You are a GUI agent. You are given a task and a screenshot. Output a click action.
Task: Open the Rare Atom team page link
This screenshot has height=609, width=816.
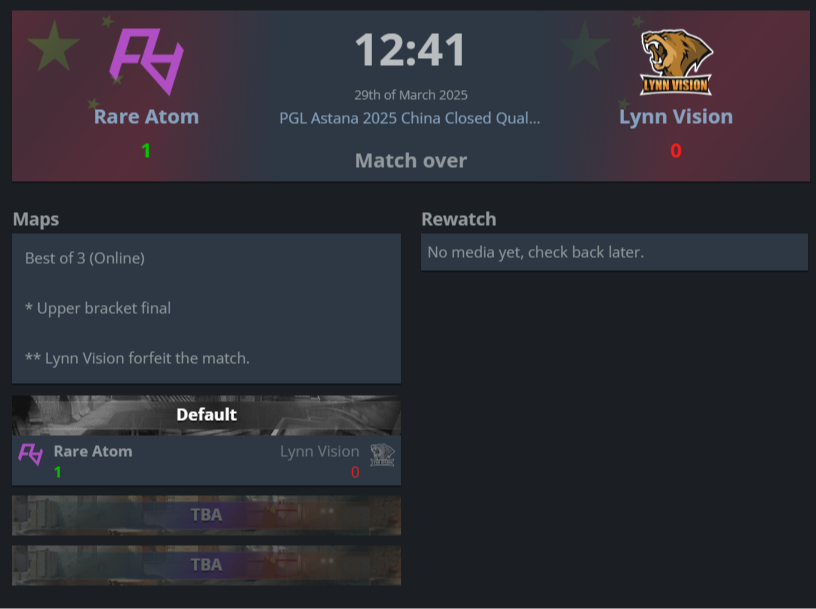point(146,117)
